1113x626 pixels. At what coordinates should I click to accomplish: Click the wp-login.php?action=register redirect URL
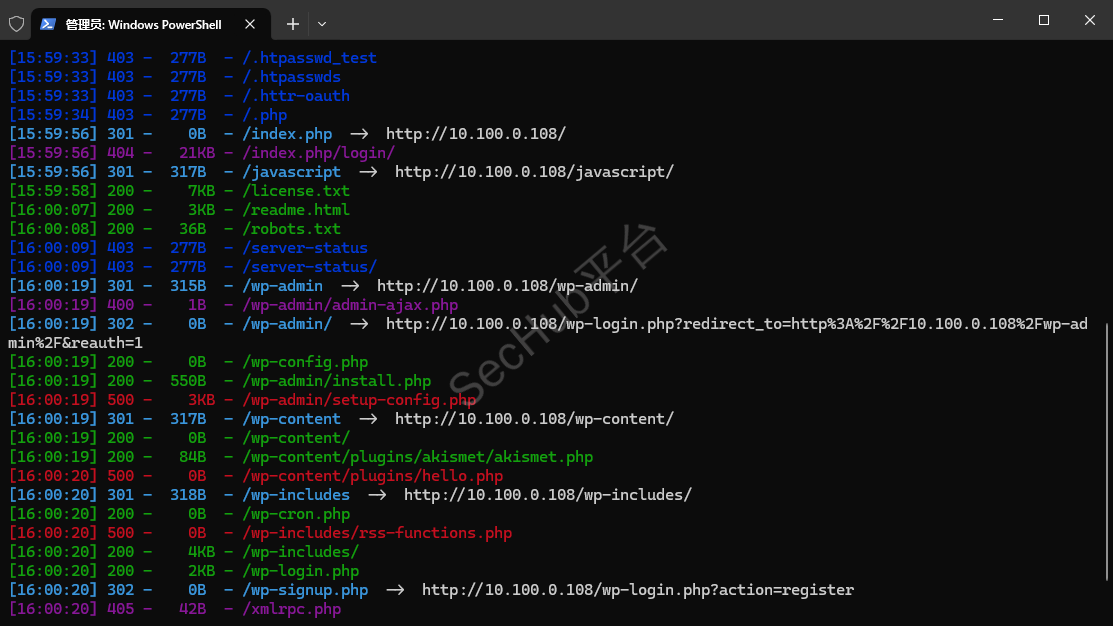(x=637, y=590)
